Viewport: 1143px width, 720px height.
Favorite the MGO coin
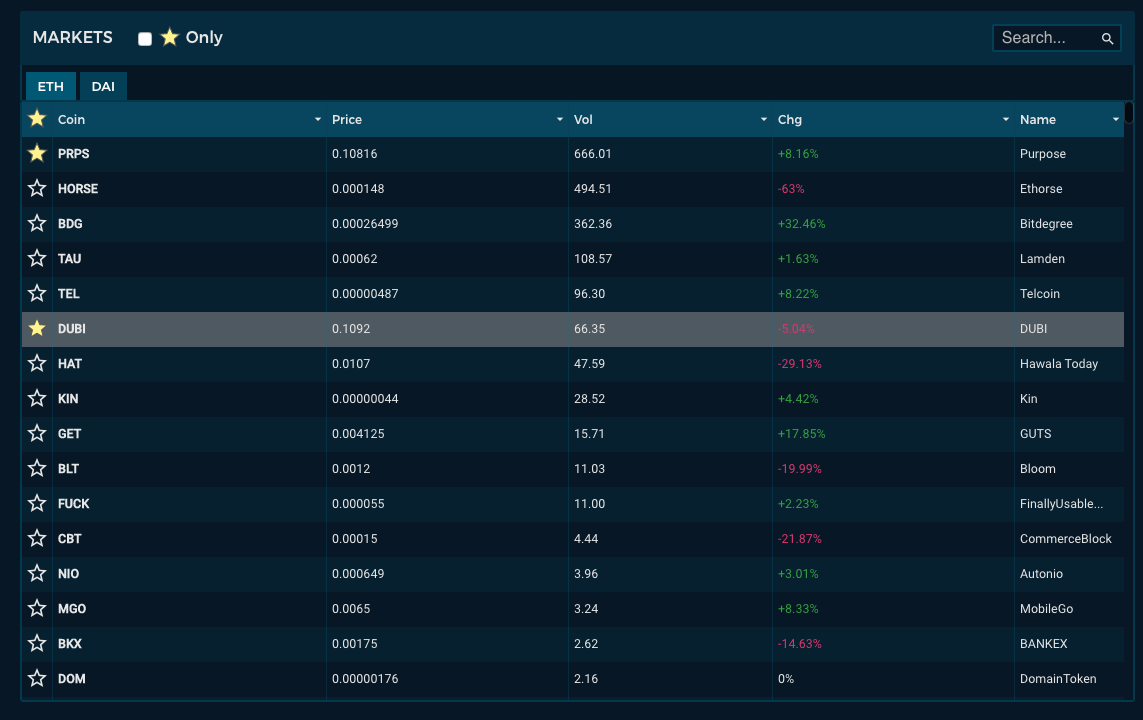click(37, 608)
